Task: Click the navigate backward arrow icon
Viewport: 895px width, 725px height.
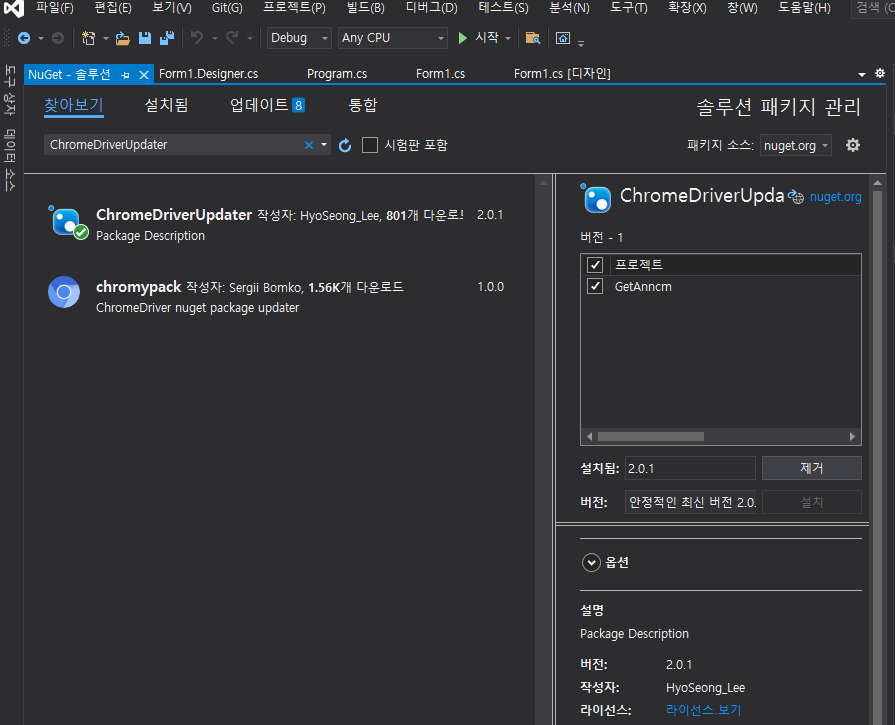Action: click(24, 38)
